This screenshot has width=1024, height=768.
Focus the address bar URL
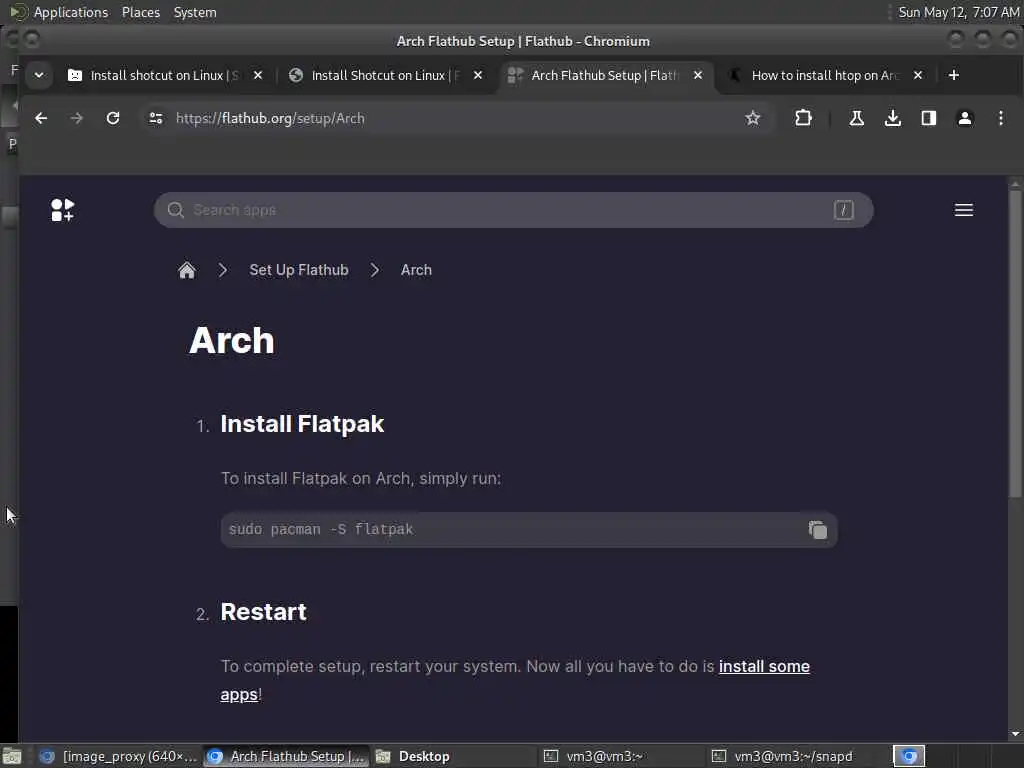coord(270,118)
